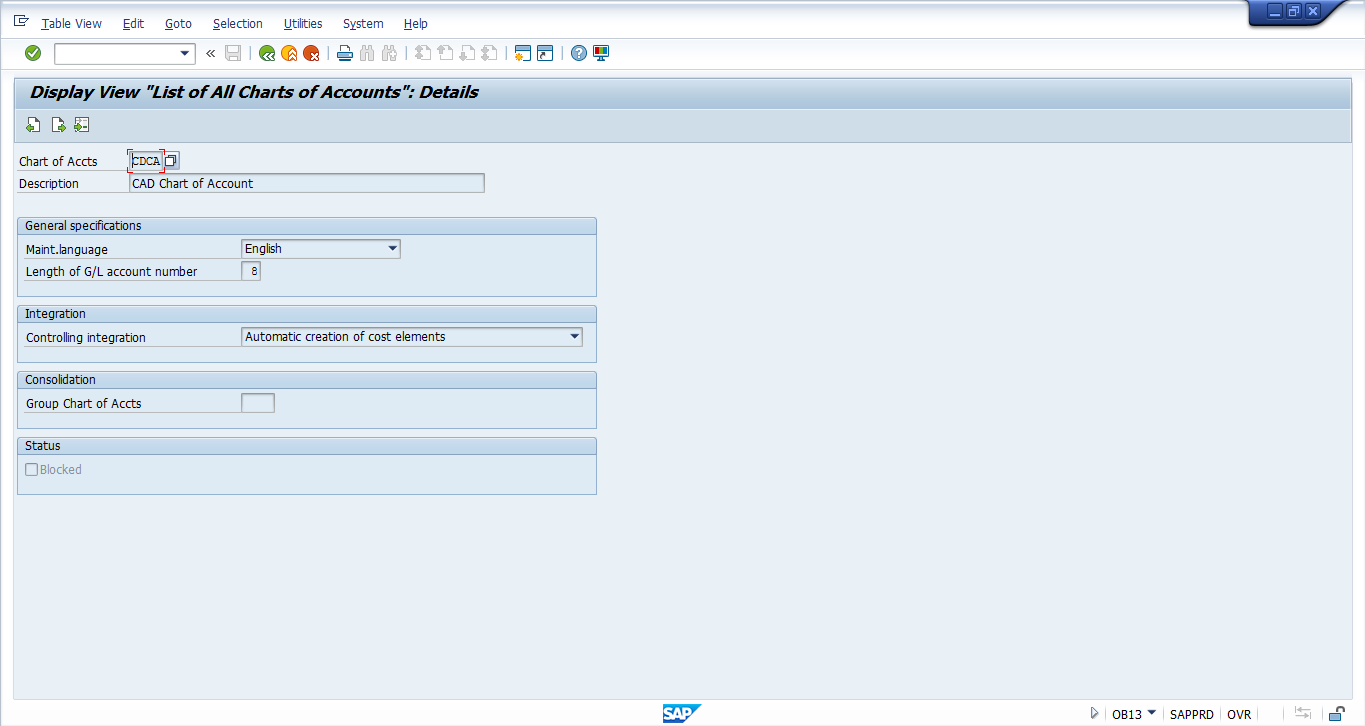Click the Length of G/L account number label

pyautogui.click(x=112, y=271)
